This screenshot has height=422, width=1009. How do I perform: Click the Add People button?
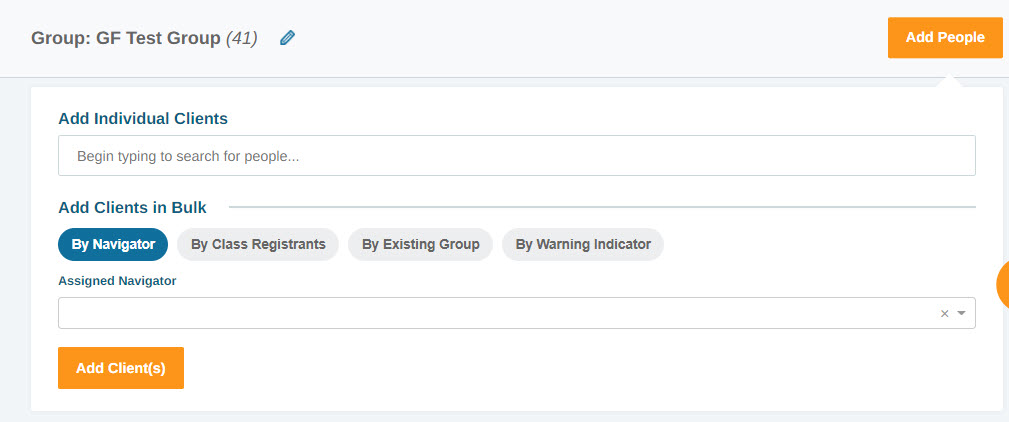(945, 38)
